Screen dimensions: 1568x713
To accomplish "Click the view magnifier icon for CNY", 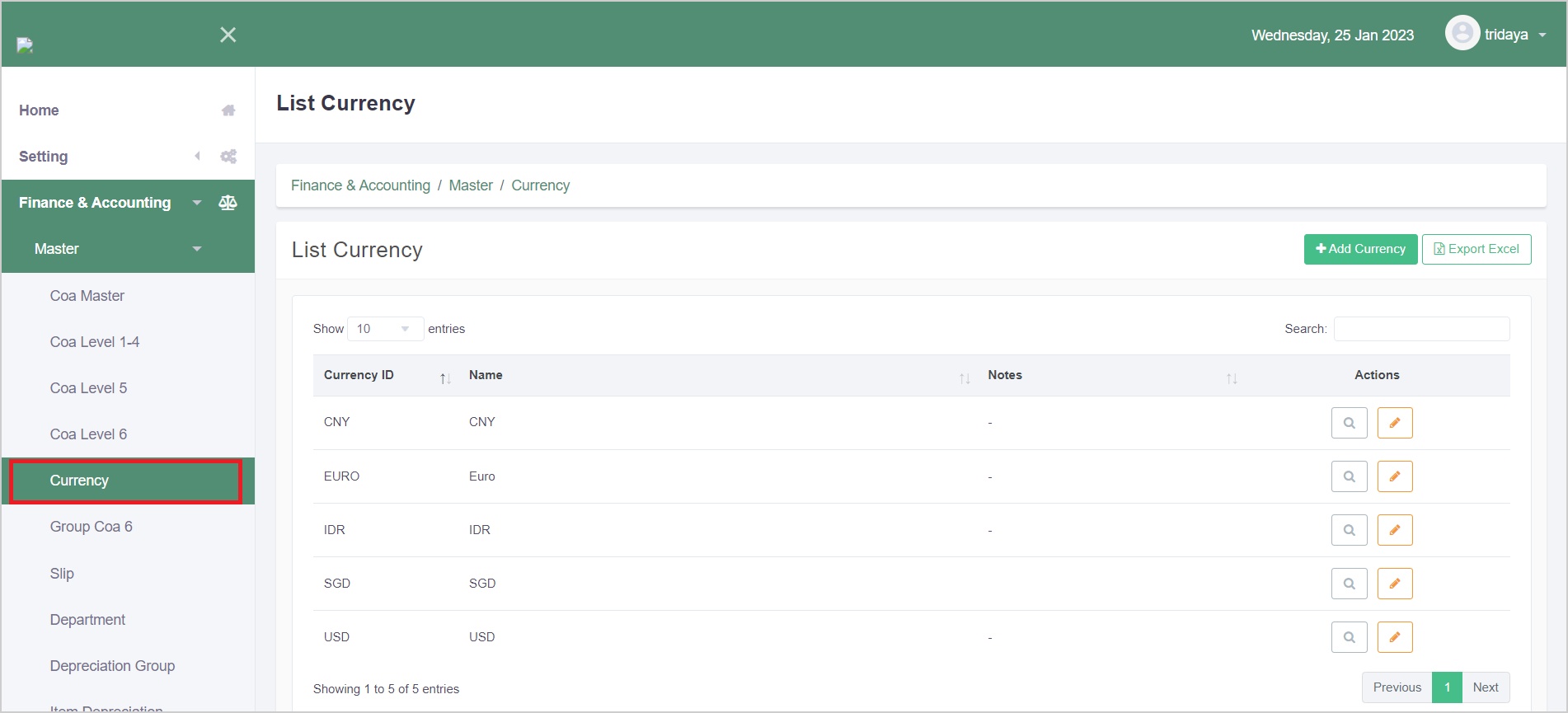I will (x=1349, y=423).
